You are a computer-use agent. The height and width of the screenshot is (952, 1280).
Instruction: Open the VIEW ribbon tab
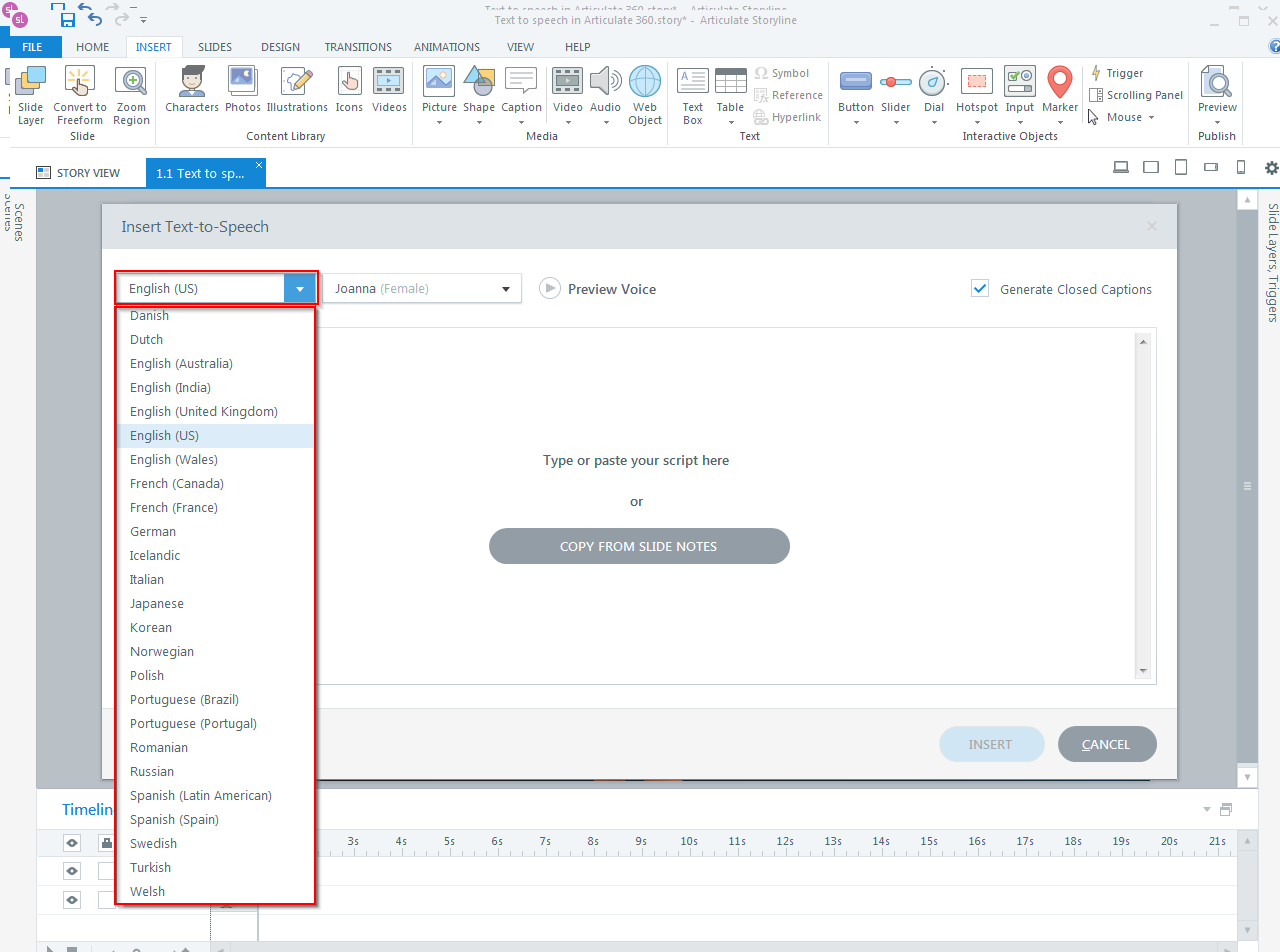pyautogui.click(x=521, y=47)
